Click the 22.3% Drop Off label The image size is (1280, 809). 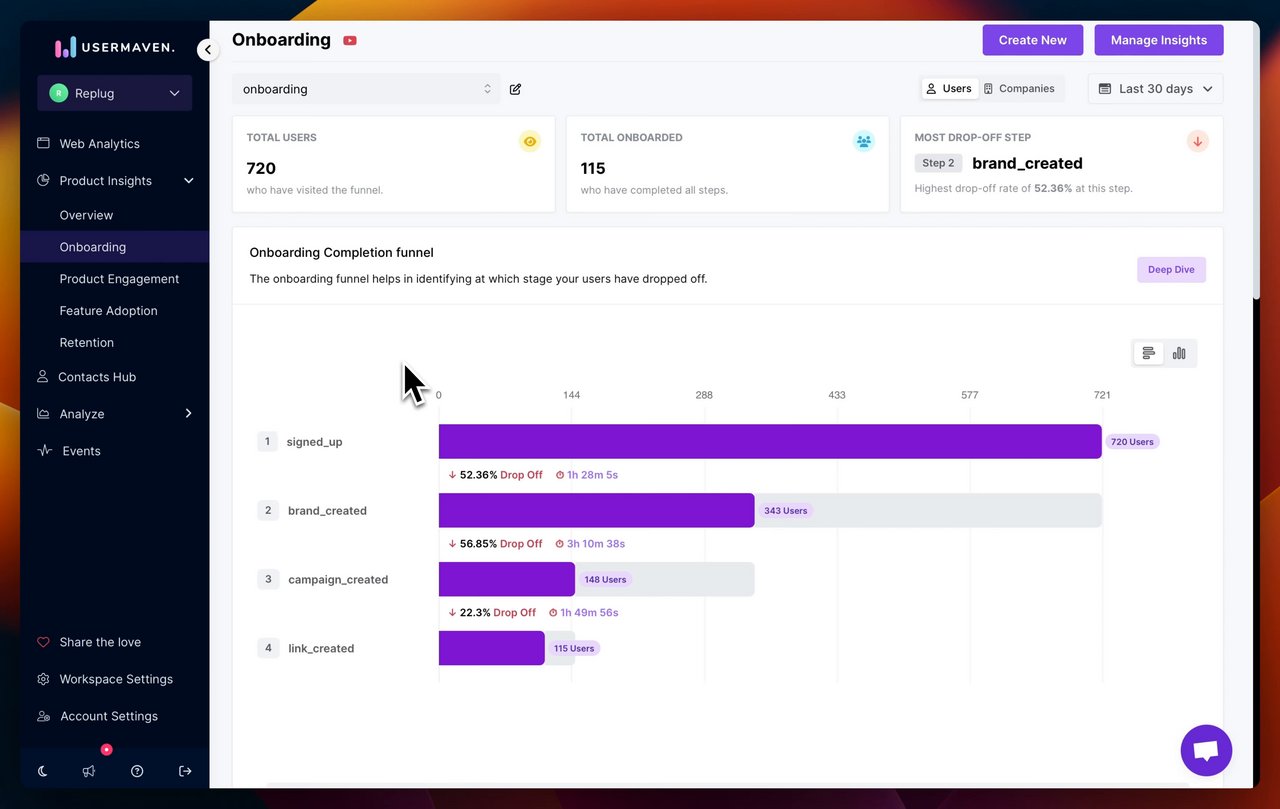coord(492,613)
